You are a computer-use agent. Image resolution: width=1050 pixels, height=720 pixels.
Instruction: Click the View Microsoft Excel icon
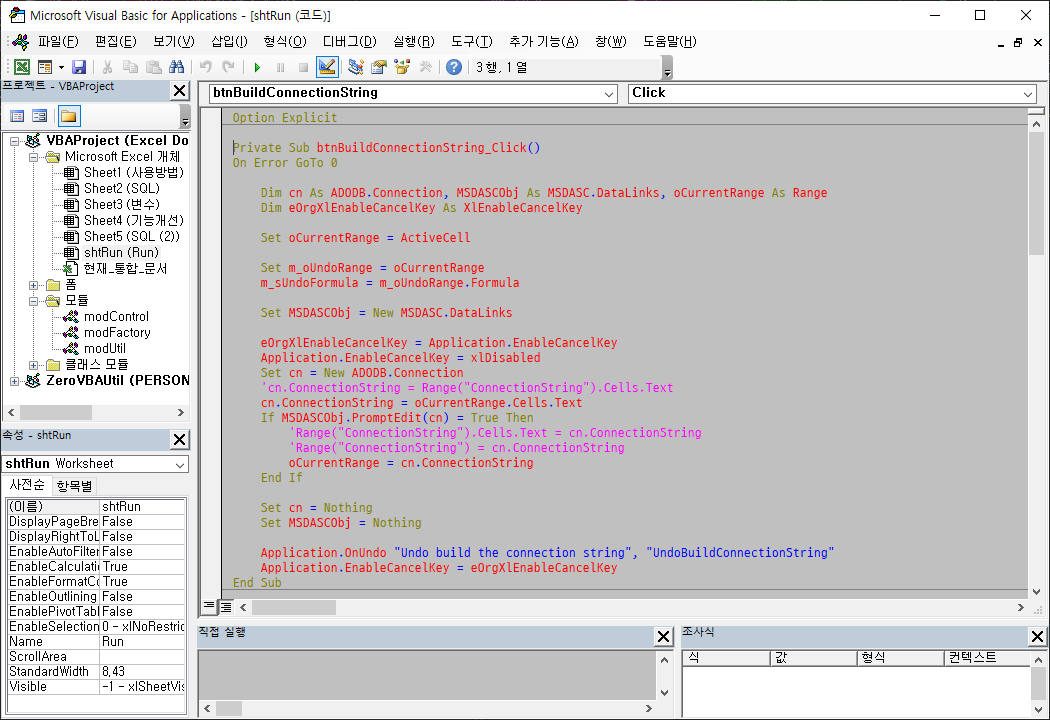tap(22, 67)
